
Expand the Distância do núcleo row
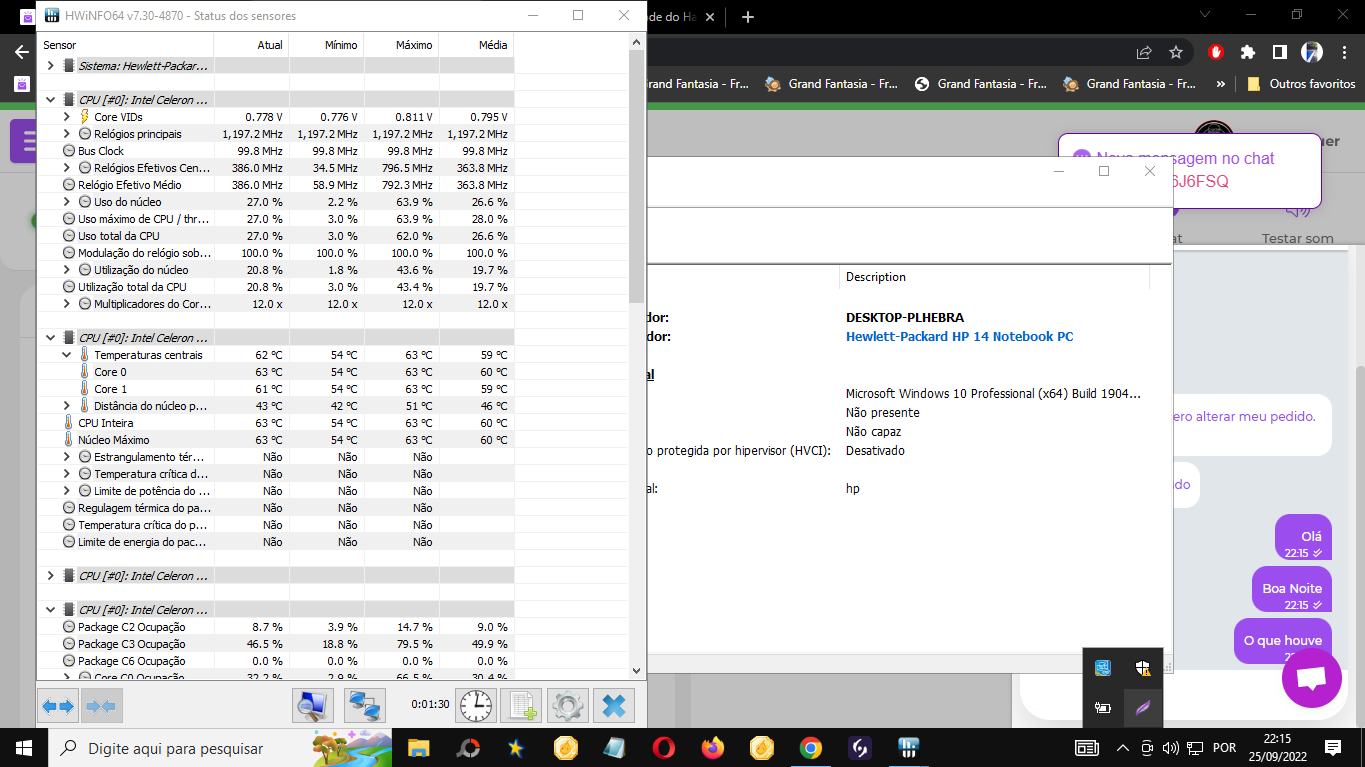pyautogui.click(x=67, y=406)
